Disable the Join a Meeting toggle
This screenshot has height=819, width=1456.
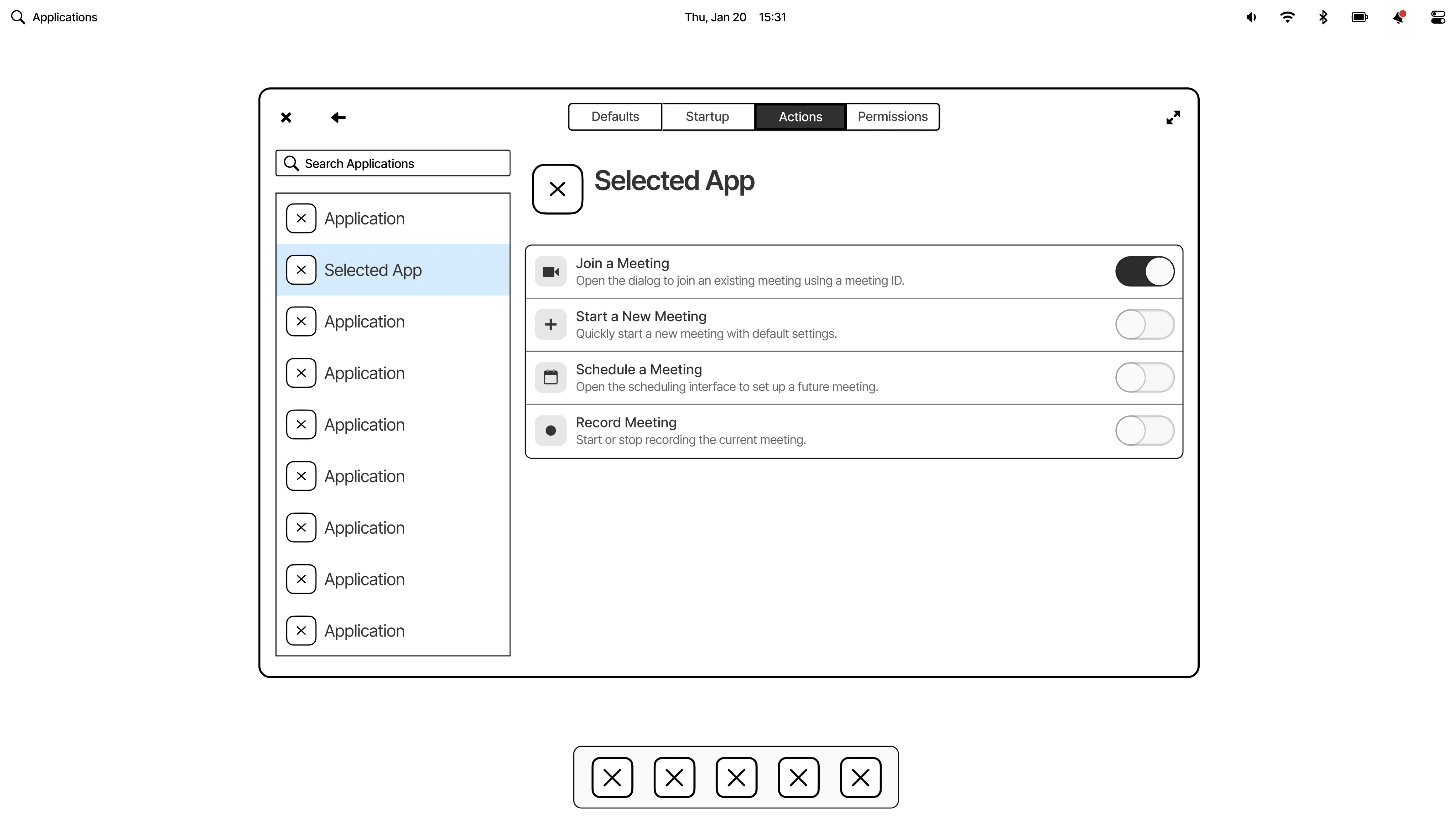point(1144,272)
